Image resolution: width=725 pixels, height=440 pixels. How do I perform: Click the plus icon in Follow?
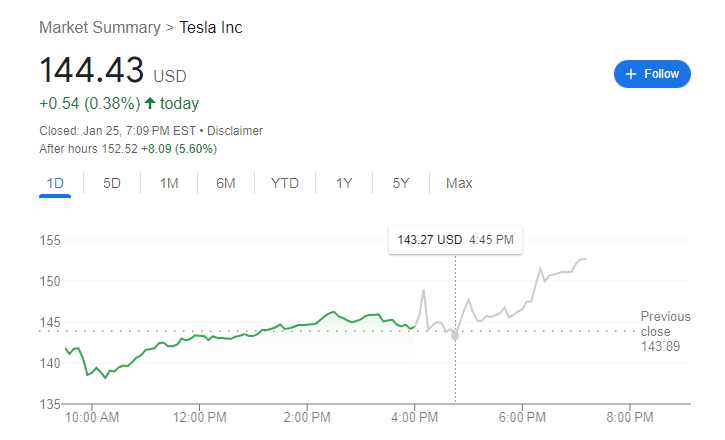[x=631, y=74]
